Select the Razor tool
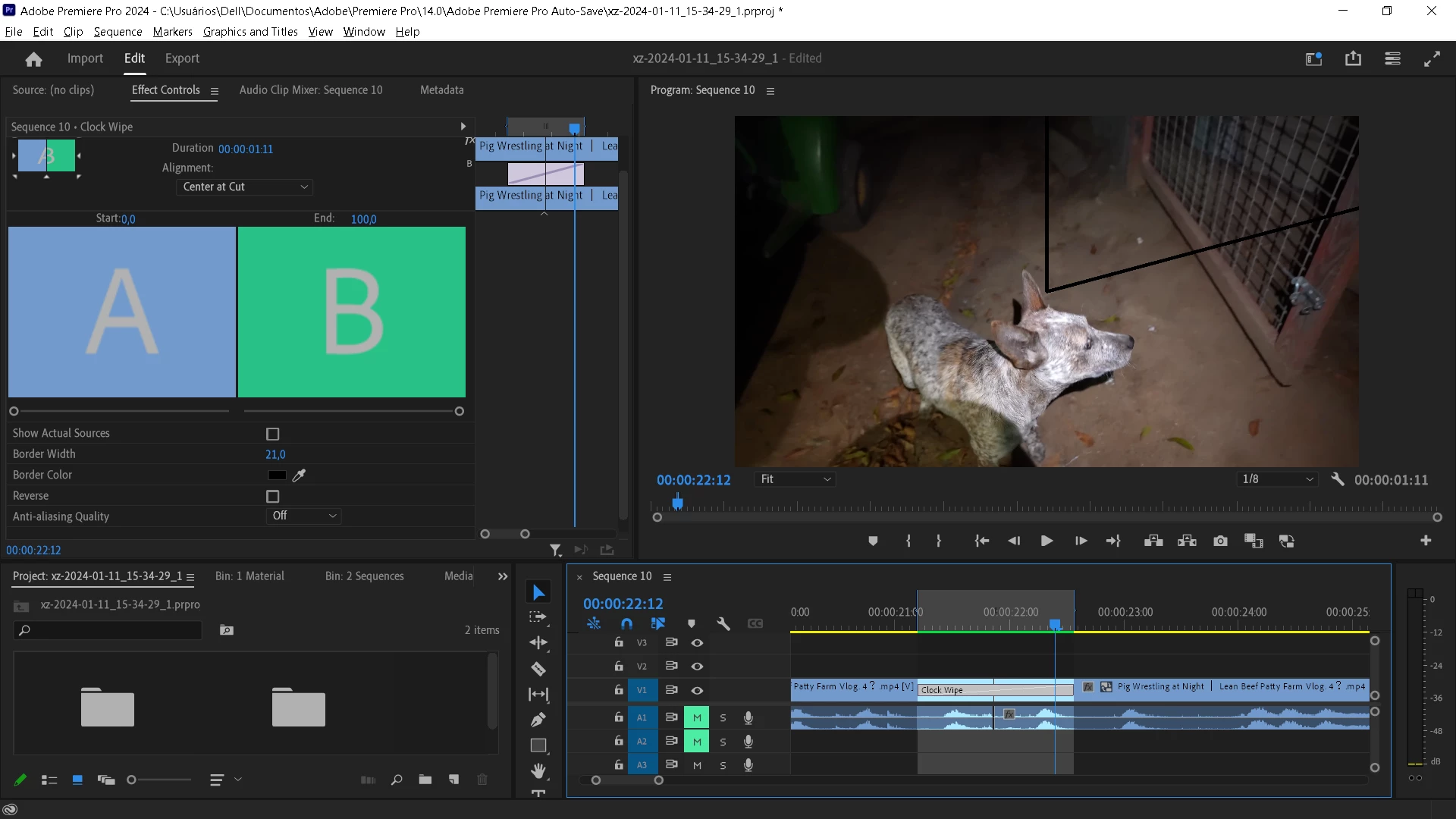The image size is (1456, 819). 538,669
